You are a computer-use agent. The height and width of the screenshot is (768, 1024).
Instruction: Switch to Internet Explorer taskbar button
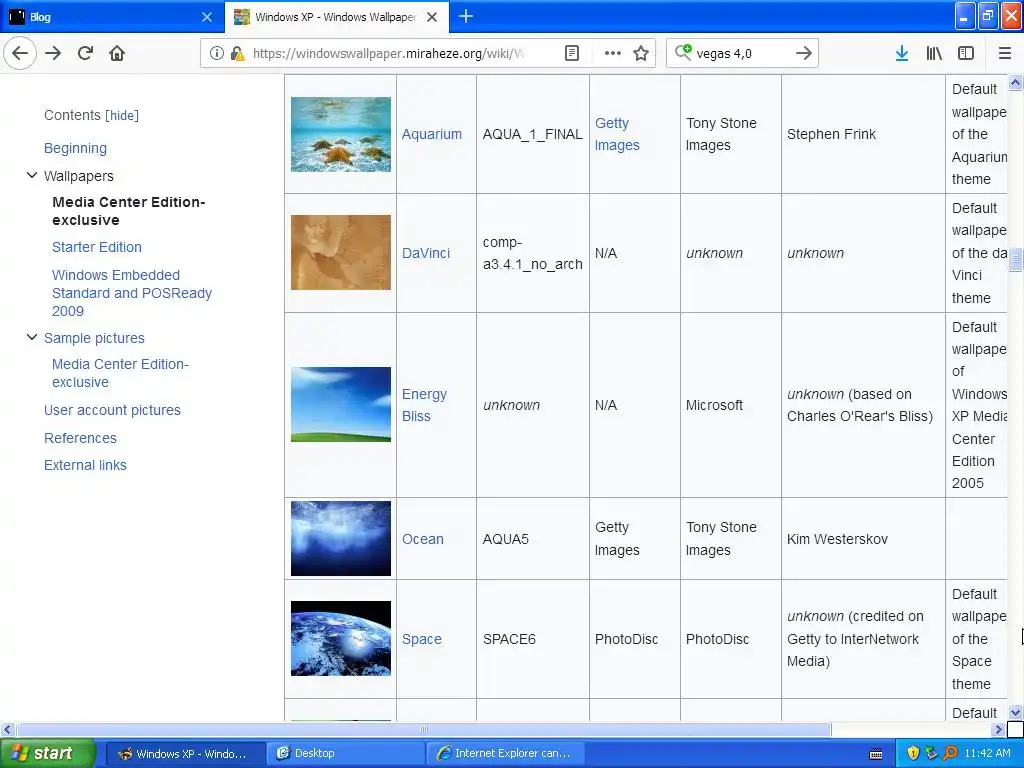[505, 754]
